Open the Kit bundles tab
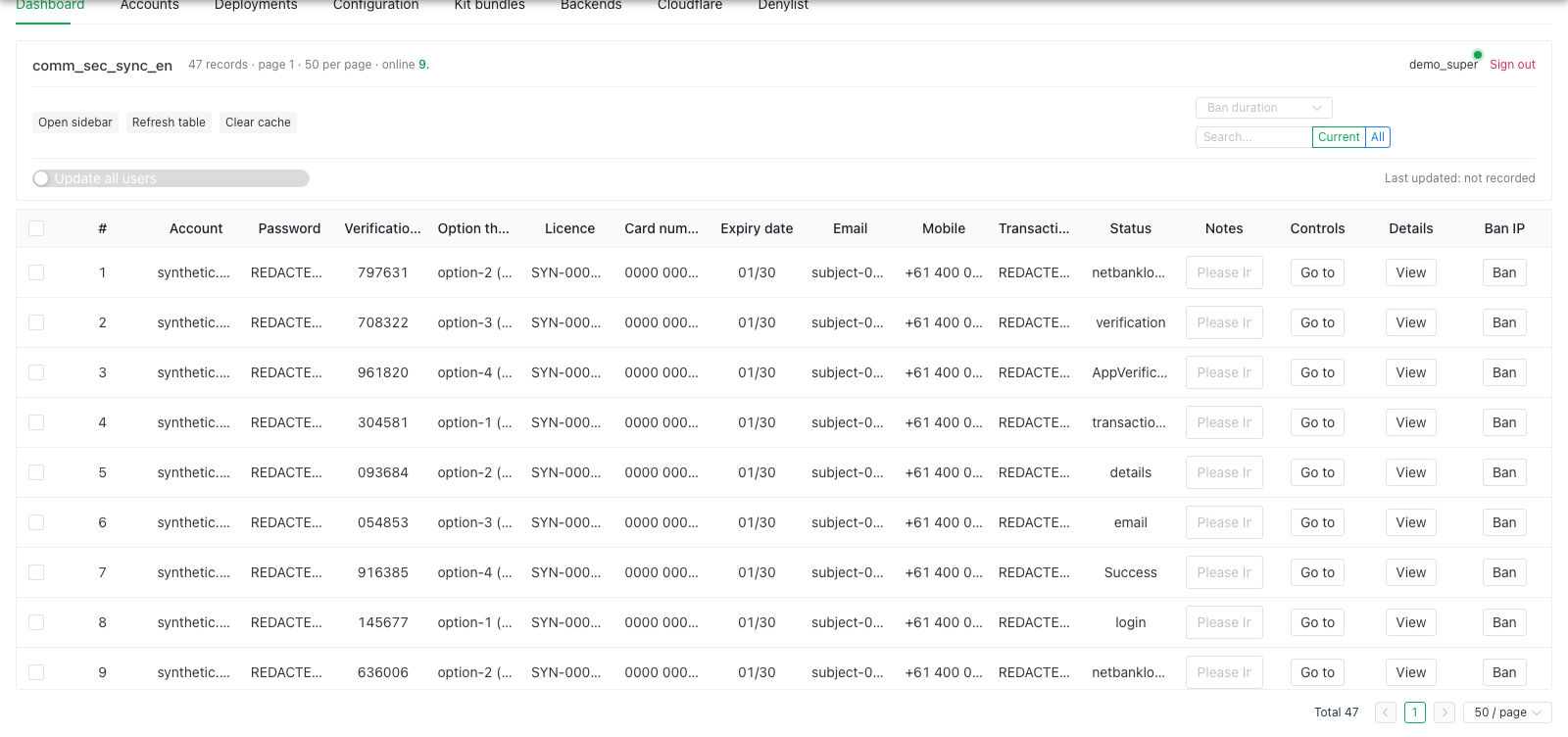This screenshot has height=737, width=1568. click(489, 5)
